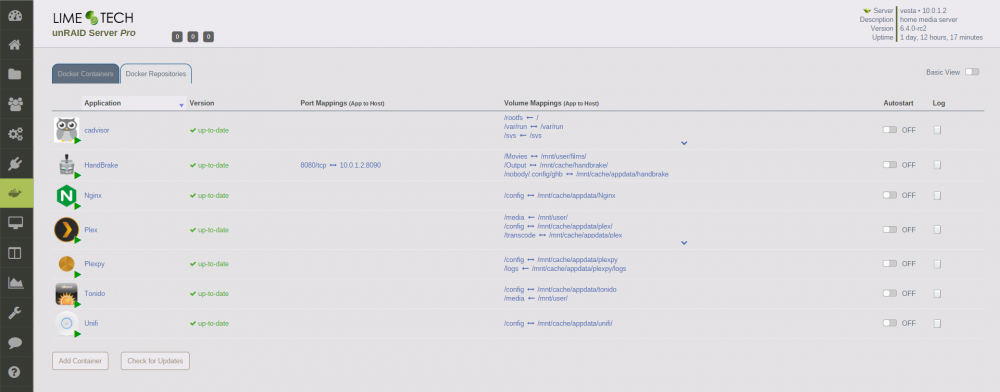Click the Lime Tech logo
The width and height of the screenshot is (1000, 392).
pyautogui.click(x=93, y=18)
